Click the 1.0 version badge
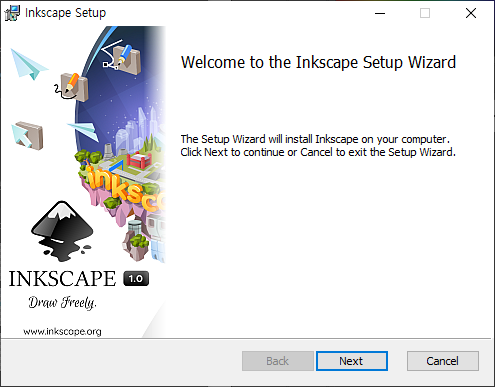This screenshot has height=387, width=495. point(136,279)
